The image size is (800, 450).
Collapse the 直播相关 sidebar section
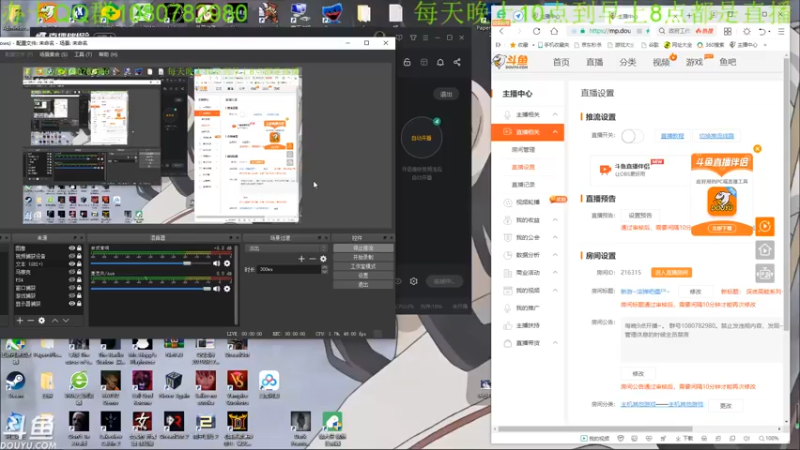(555, 132)
